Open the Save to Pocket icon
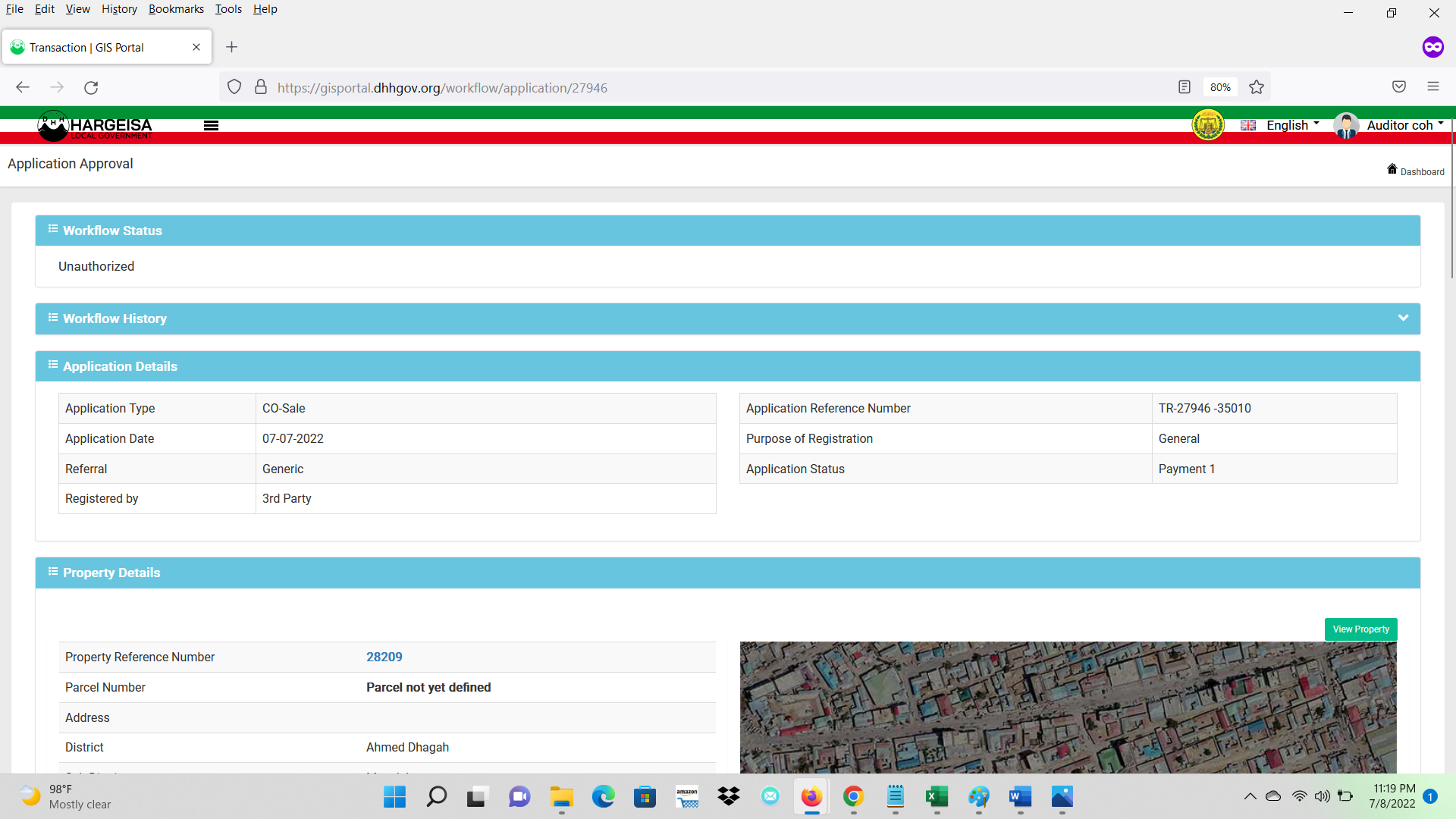Screen dimensions: 1456x819 click(x=1399, y=86)
